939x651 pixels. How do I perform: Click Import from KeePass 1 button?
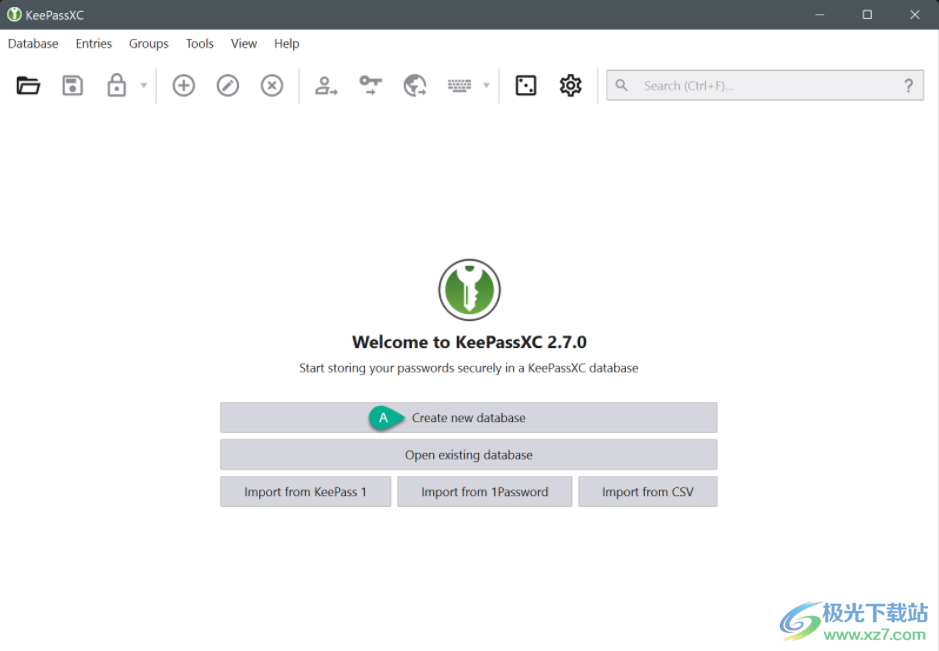305,492
